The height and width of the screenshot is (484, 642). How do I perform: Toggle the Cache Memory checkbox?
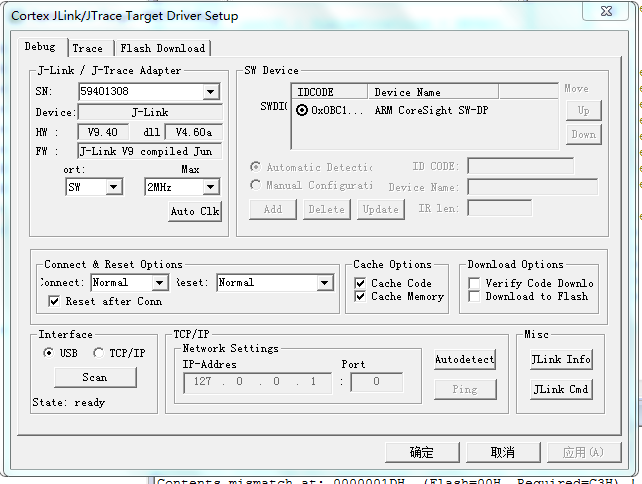click(x=360, y=296)
